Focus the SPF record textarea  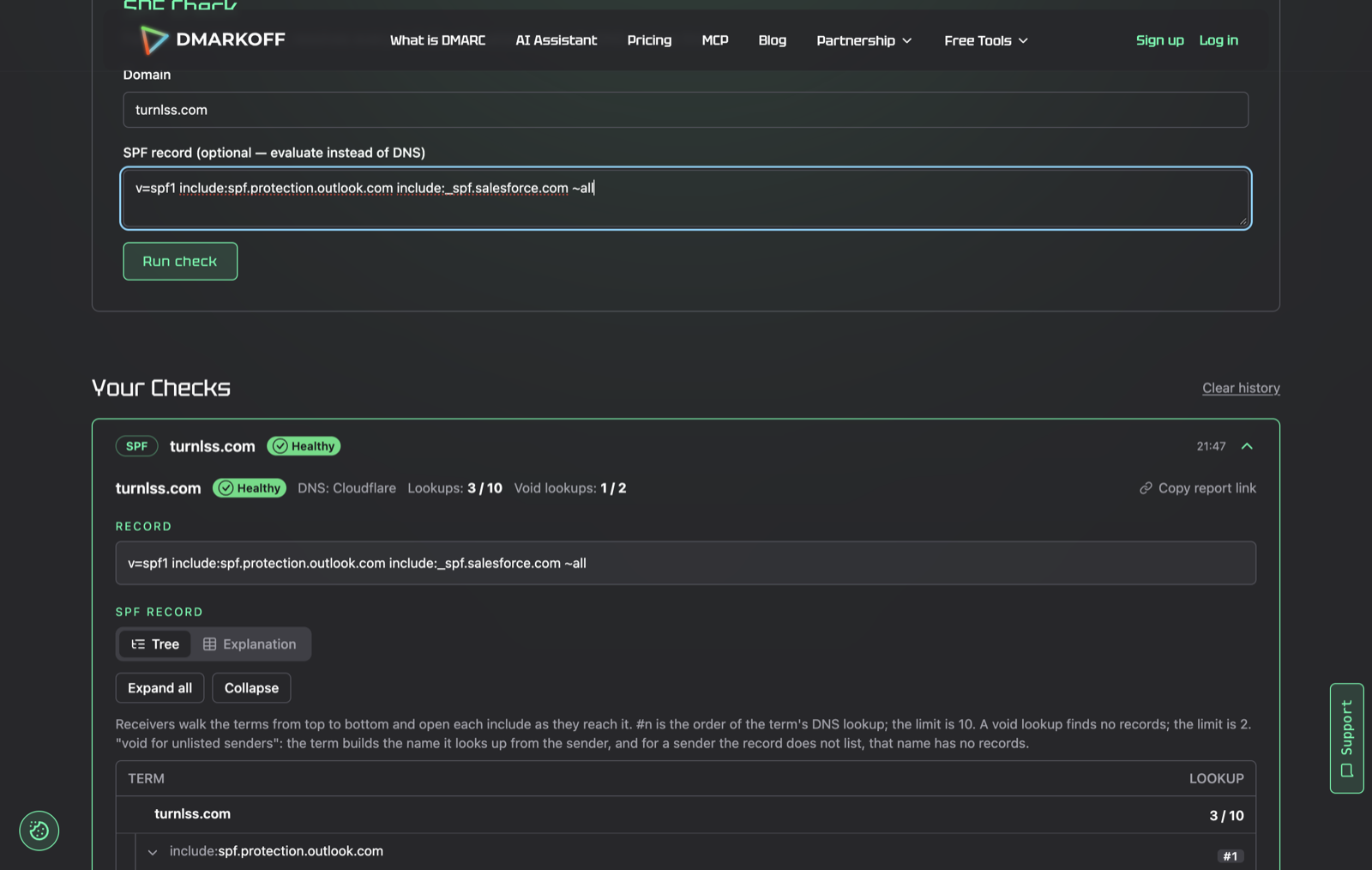pos(686,198)
